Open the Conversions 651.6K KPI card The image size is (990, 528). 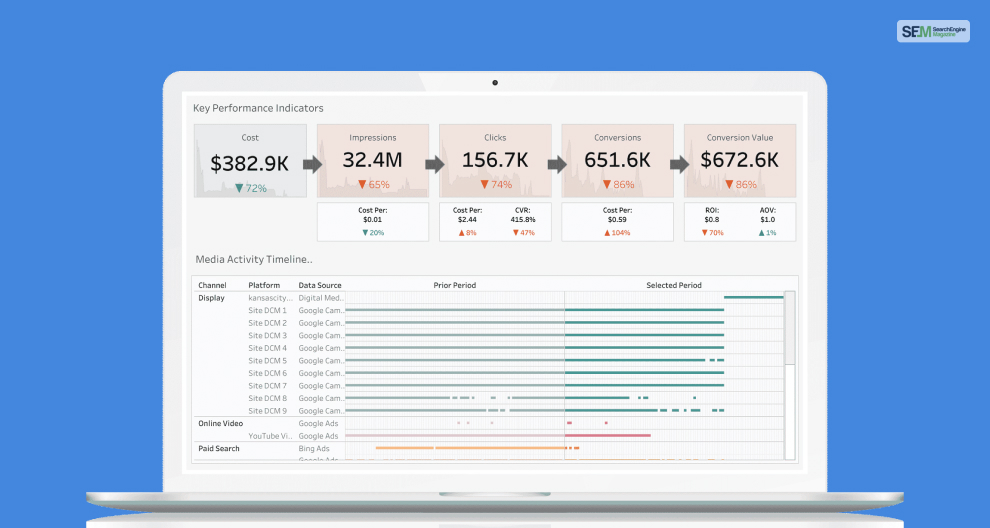click(x=617, y=161)
